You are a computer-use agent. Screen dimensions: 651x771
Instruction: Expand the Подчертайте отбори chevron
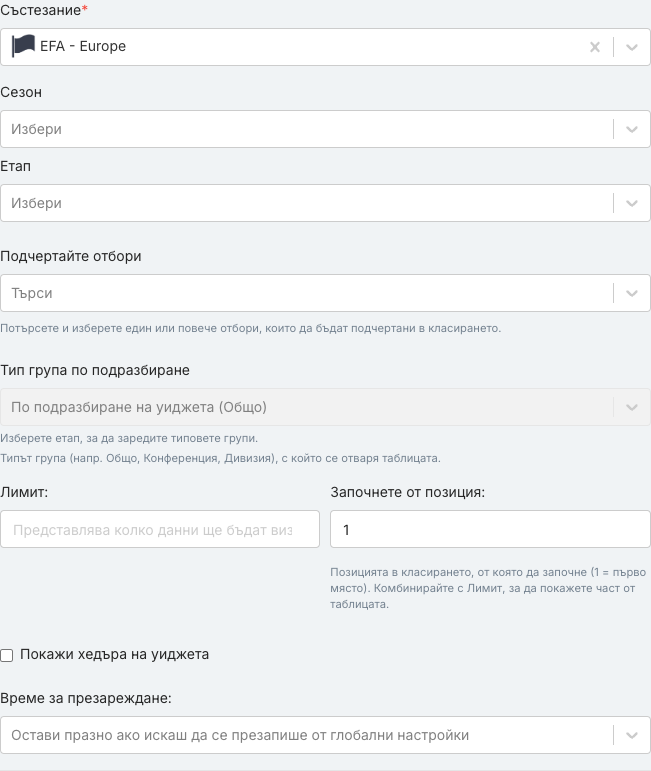pyautogui.click(x=632, y=294)
